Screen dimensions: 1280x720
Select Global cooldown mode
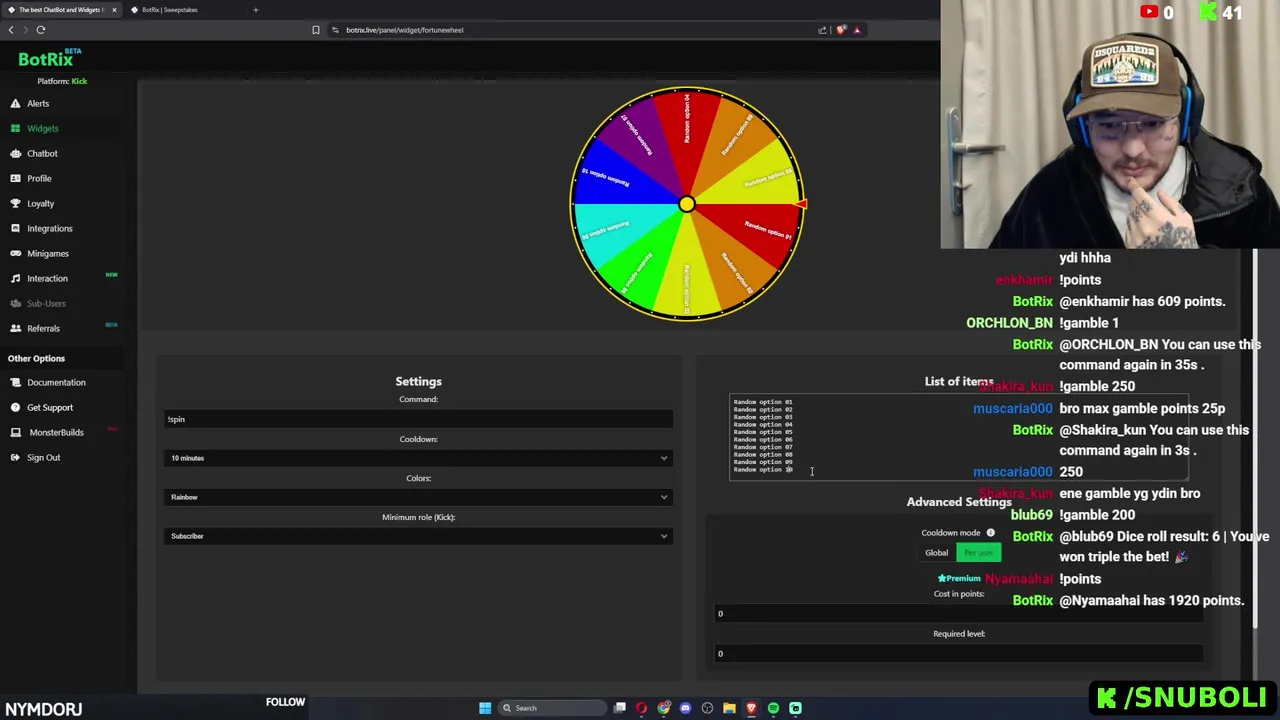click(x=937, y=553)
